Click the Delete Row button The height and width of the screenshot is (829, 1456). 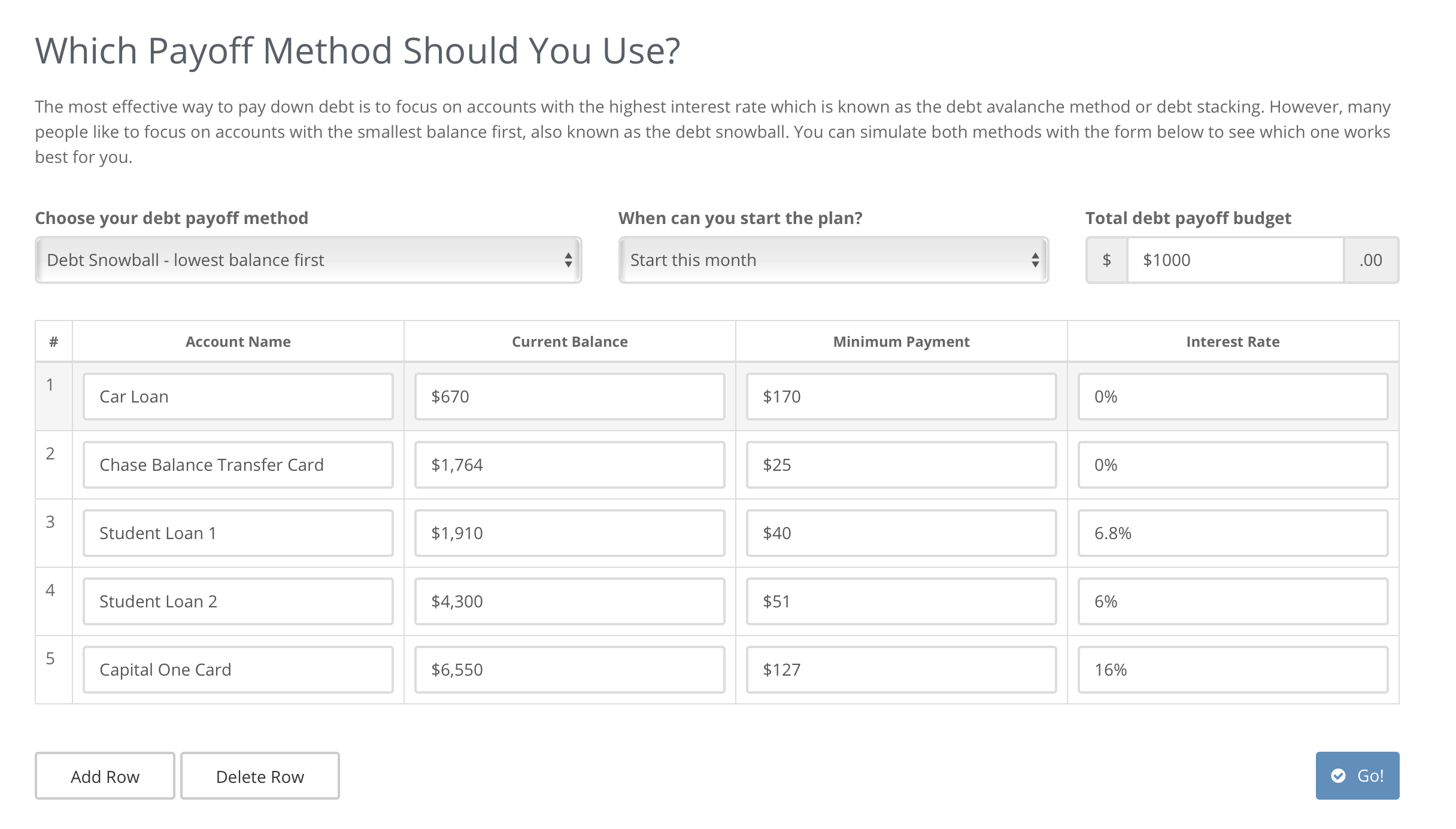click(260, 776)
